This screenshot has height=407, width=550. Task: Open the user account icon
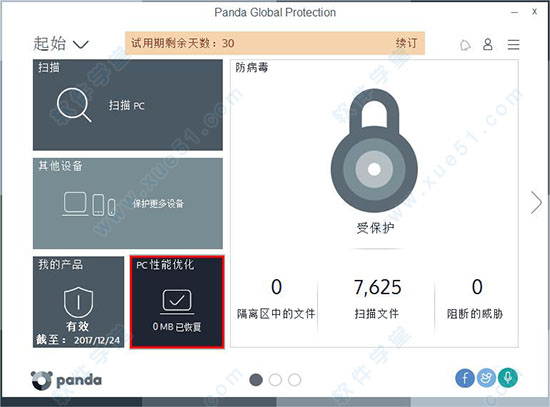point(488,45)
